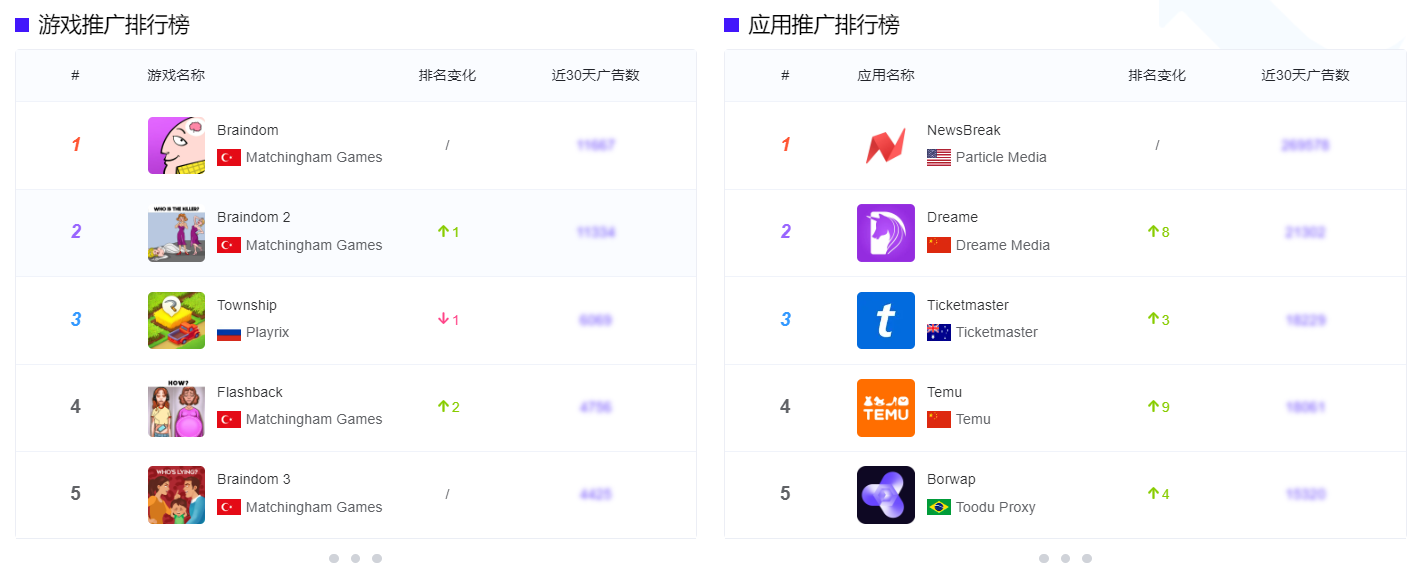Click 近30天广告数 header in games table
This screenshot has width=1424, height=568.
pos(596,75)
